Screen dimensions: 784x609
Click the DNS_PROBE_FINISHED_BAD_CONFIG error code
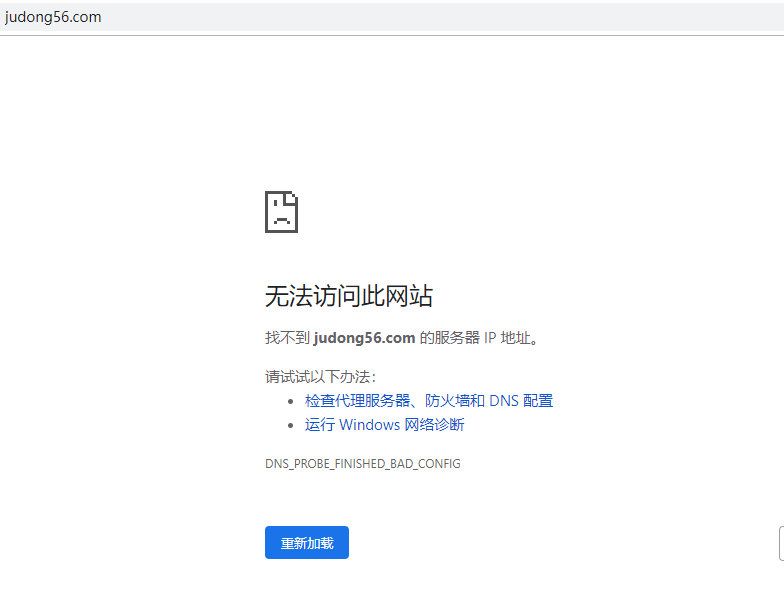pos(362,464)
